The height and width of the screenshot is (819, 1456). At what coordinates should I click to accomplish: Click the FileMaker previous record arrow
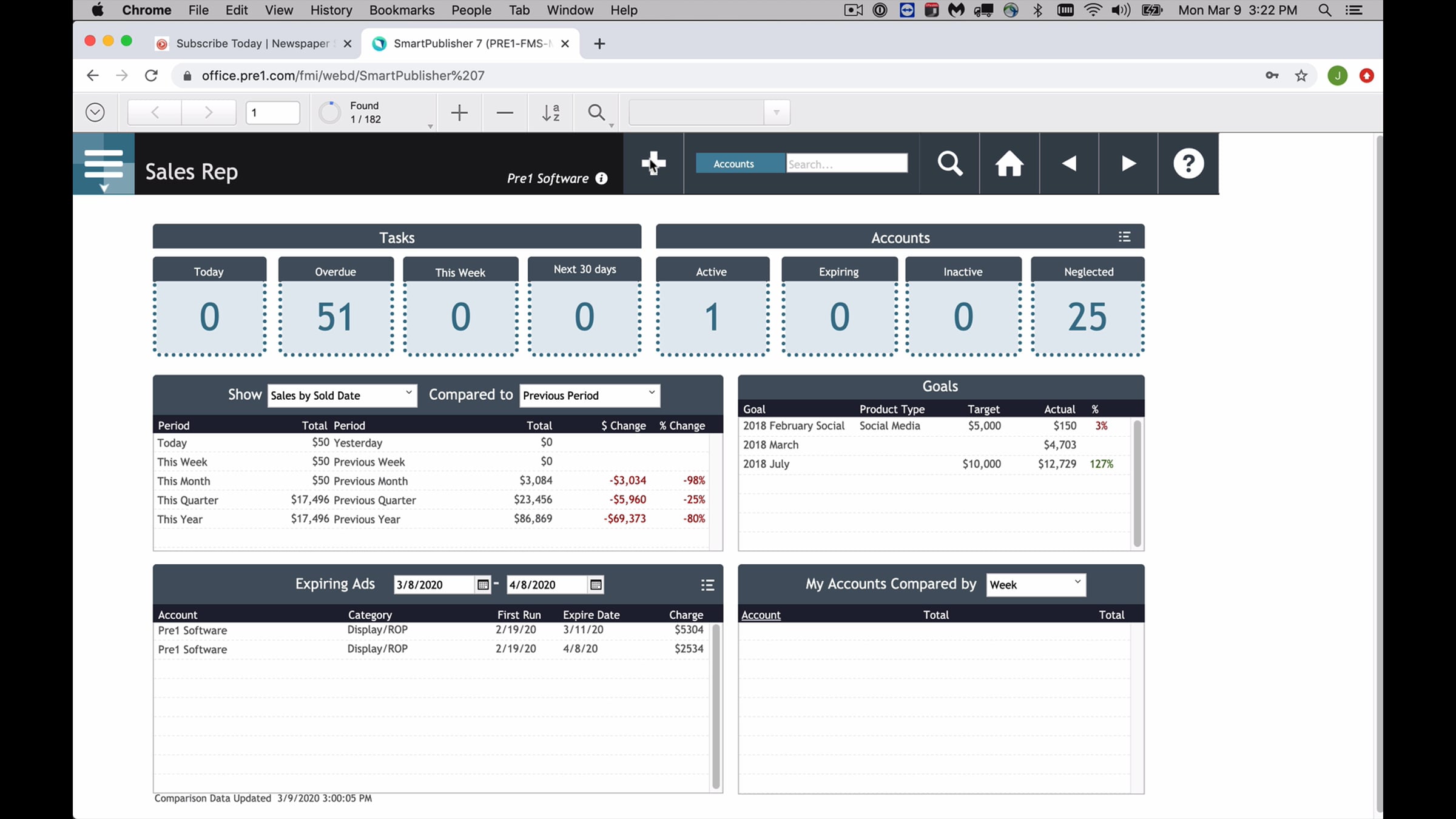pos(155,113)
